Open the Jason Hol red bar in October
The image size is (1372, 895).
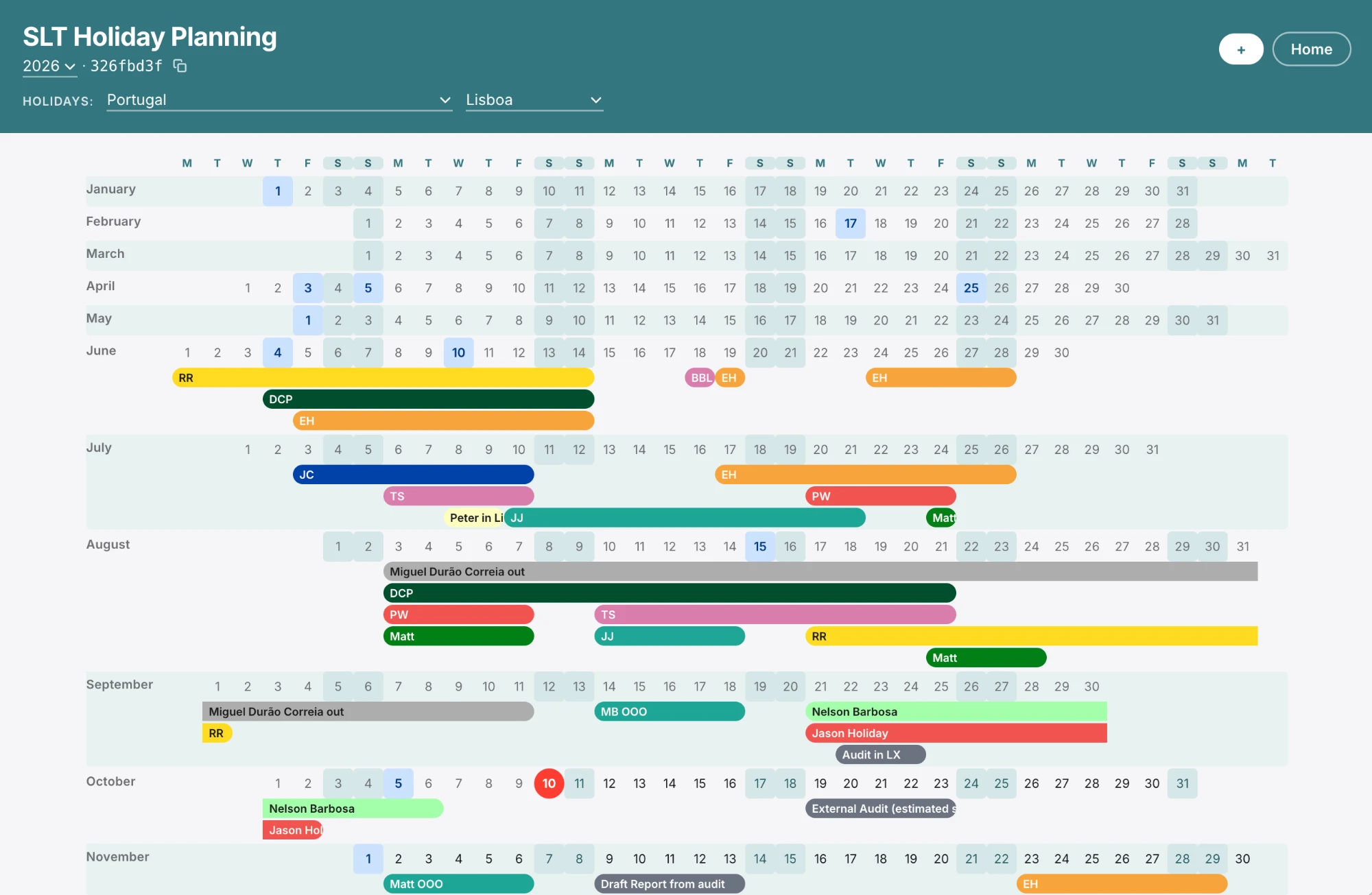coord(292,830)
